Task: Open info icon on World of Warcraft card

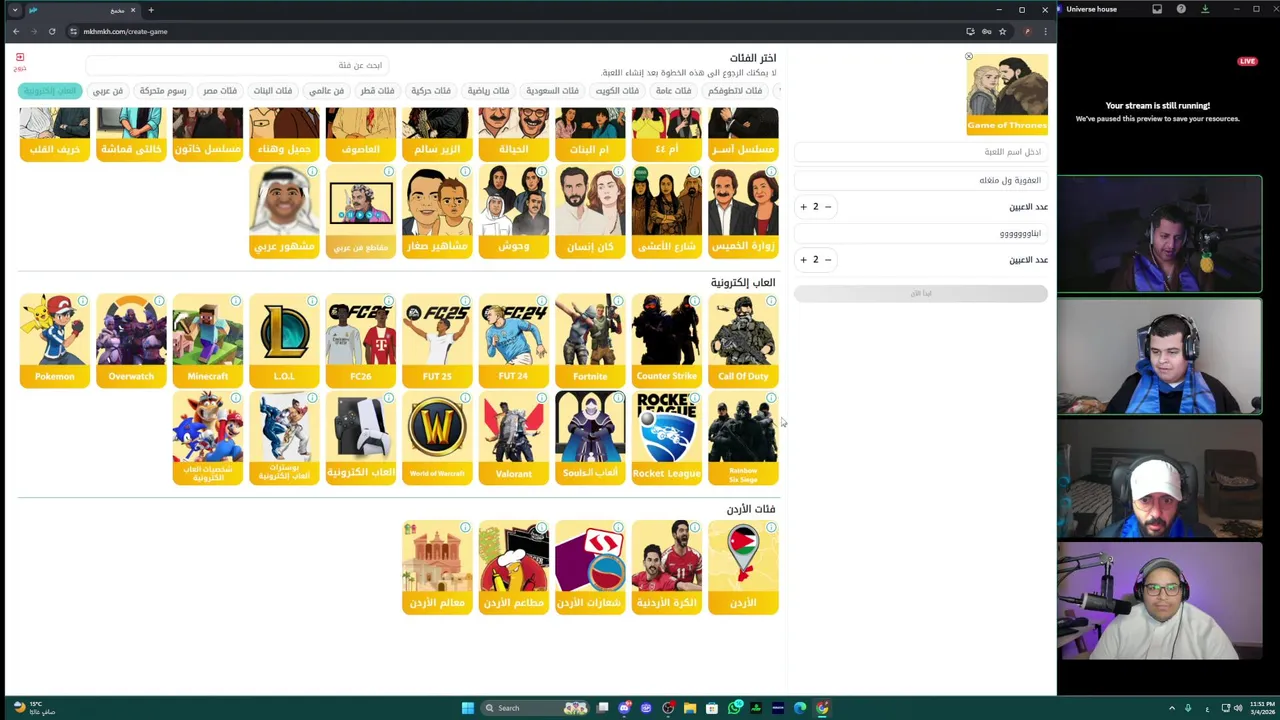Action: pyautogui.click(x=465, y=398)
